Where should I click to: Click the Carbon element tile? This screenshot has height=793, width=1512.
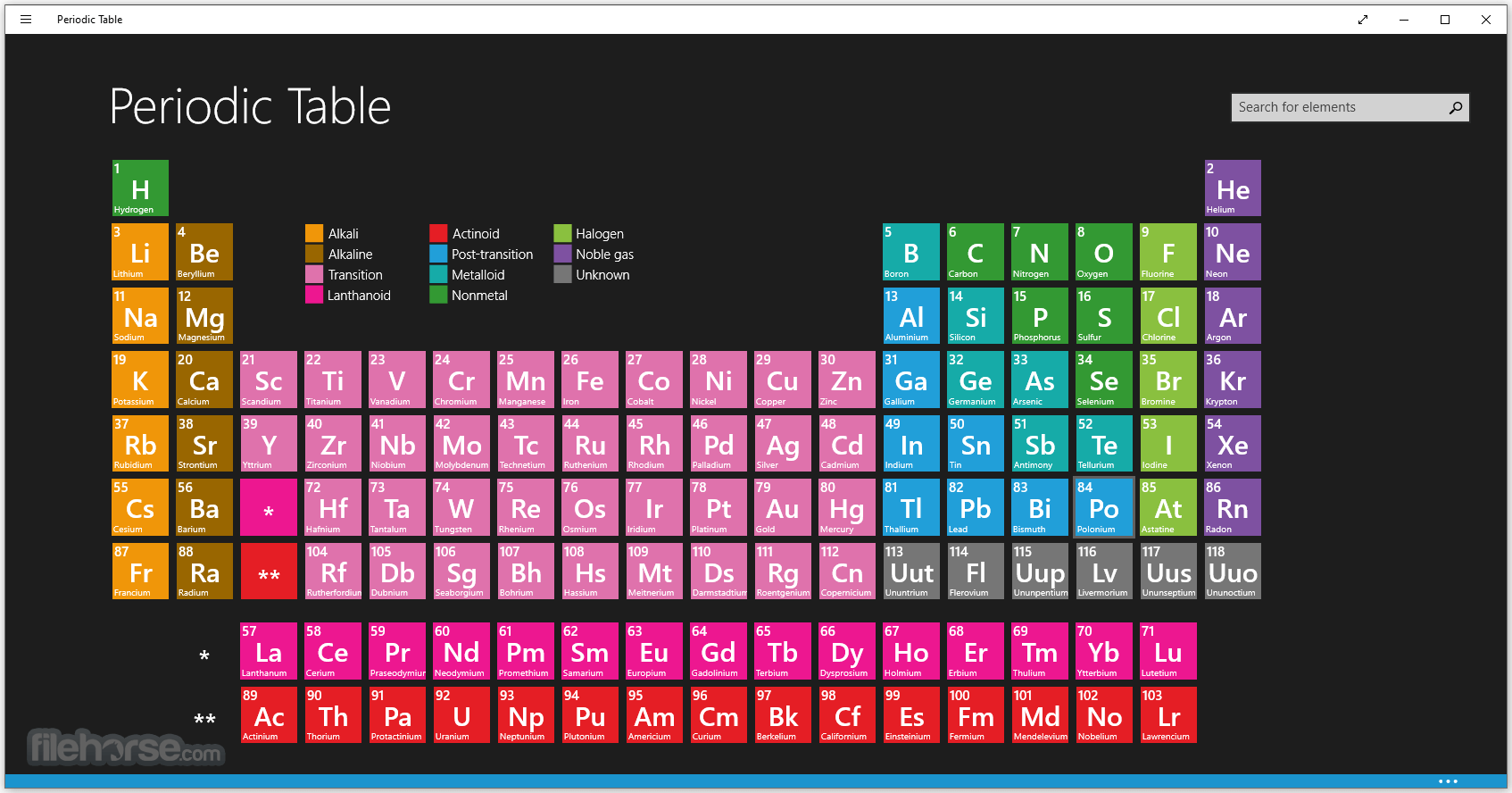coord(976,252)
